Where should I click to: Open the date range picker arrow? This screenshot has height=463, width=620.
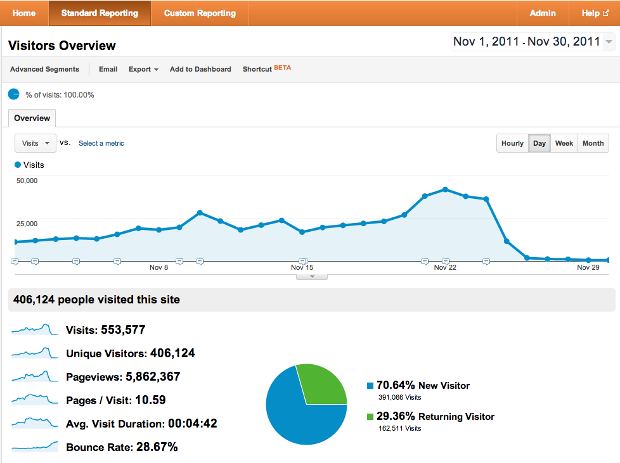(609, 44)
